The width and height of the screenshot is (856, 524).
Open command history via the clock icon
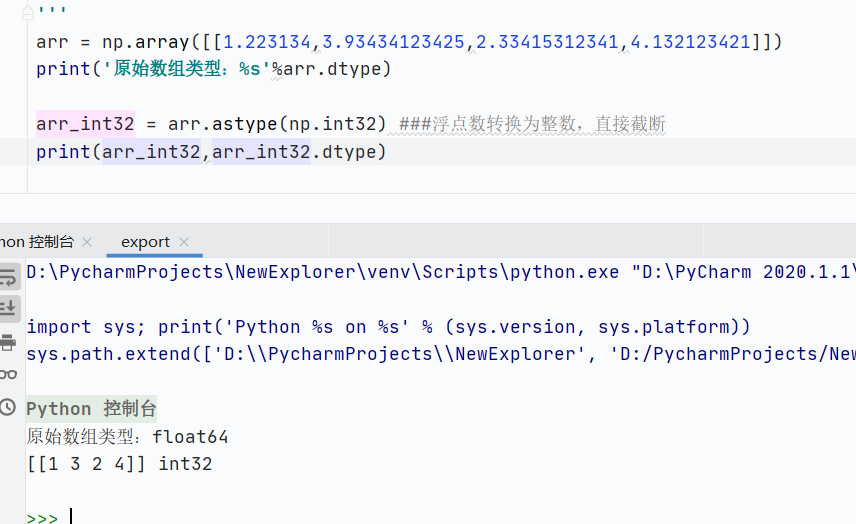click(x=8, y=407)
